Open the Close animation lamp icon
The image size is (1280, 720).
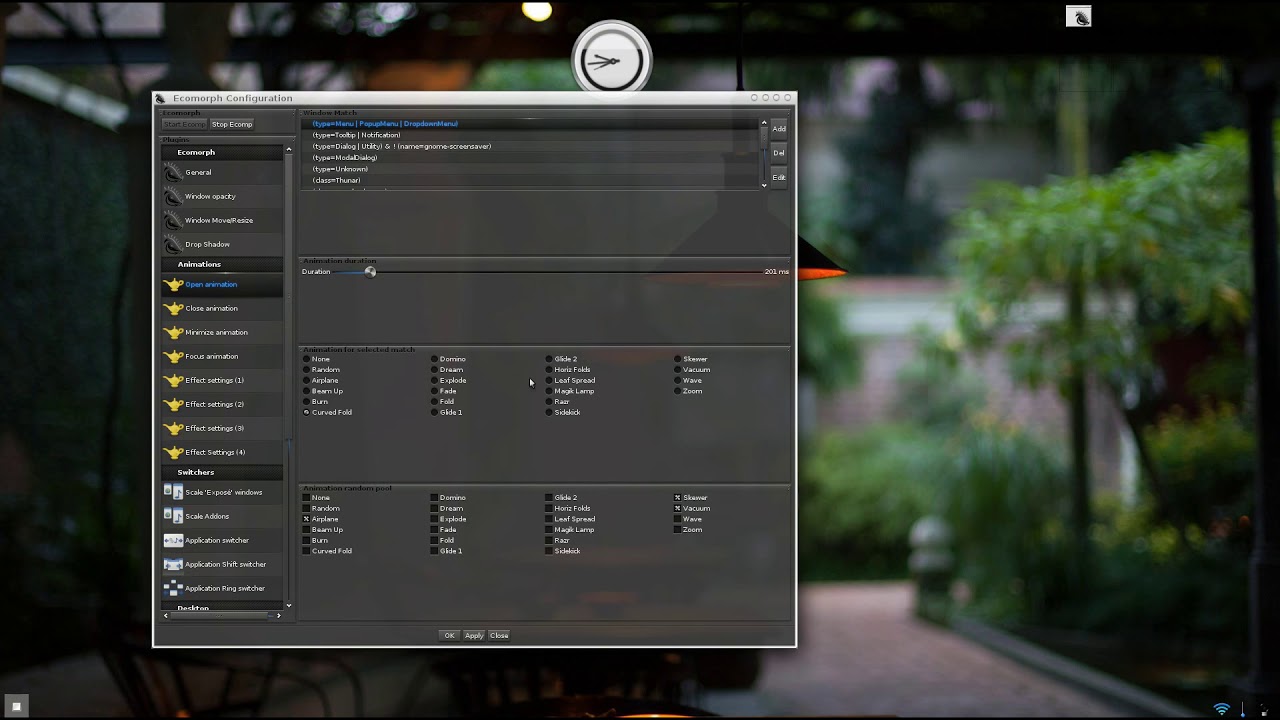[173, 309]
